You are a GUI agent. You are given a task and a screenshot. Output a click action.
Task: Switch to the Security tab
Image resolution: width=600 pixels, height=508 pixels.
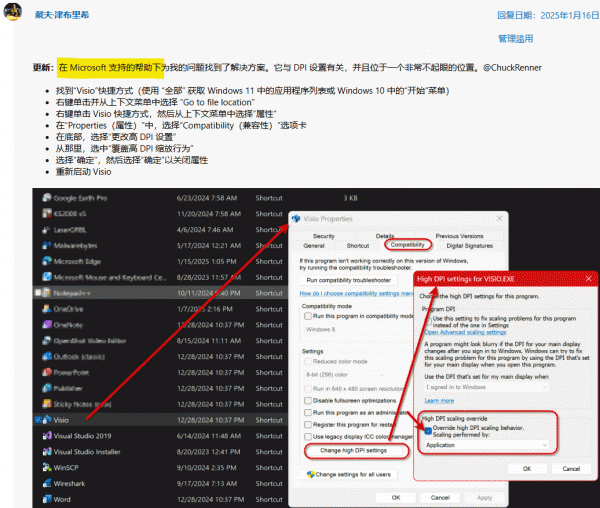[x=324, y=236]
